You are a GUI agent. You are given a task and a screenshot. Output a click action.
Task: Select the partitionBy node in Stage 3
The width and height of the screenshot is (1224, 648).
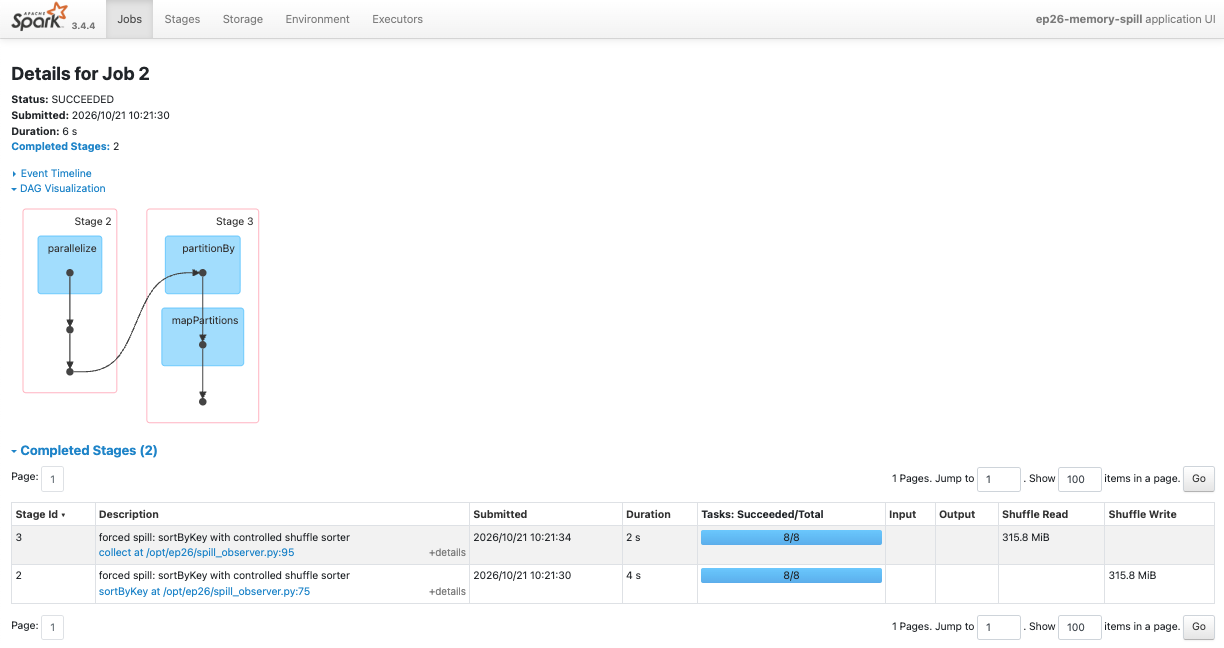pos(203,265)
